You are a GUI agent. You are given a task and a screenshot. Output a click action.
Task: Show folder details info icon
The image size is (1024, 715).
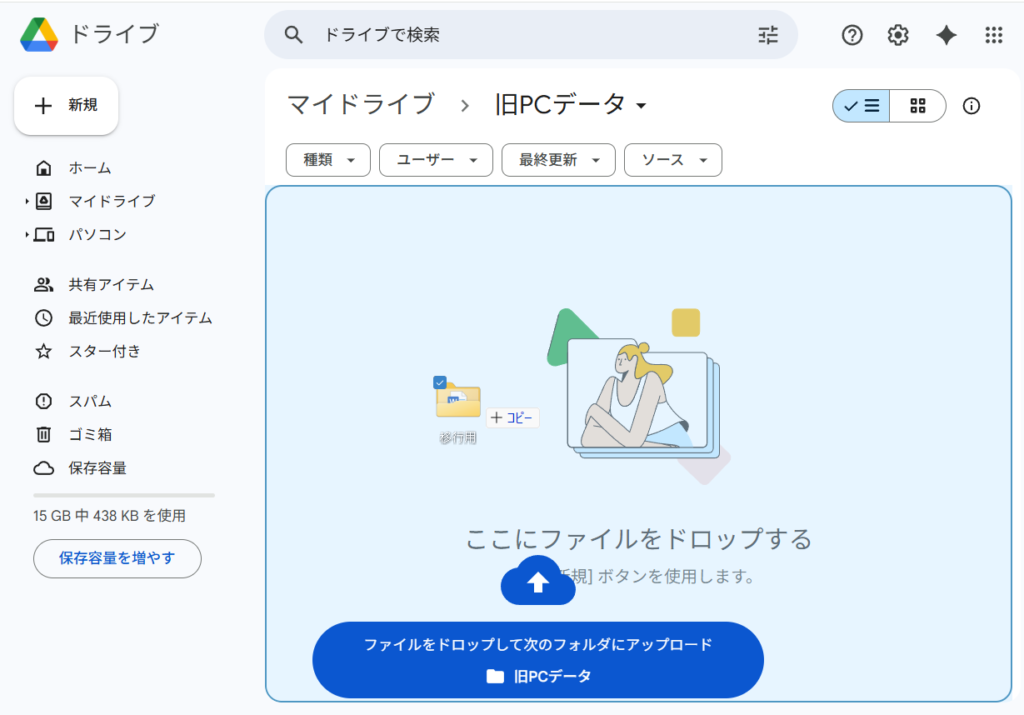(971, 106)
